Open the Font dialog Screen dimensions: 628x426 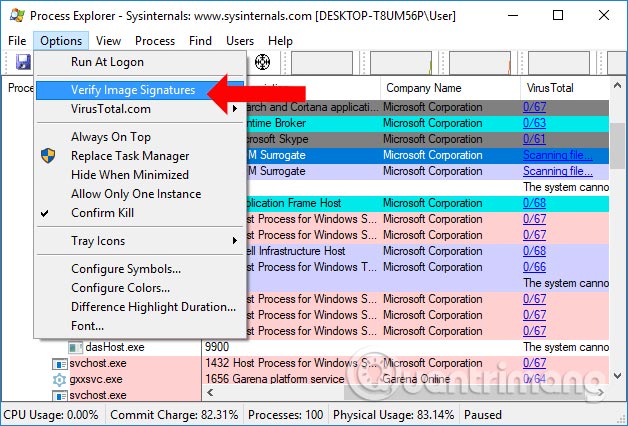click(x=140, y=326)
